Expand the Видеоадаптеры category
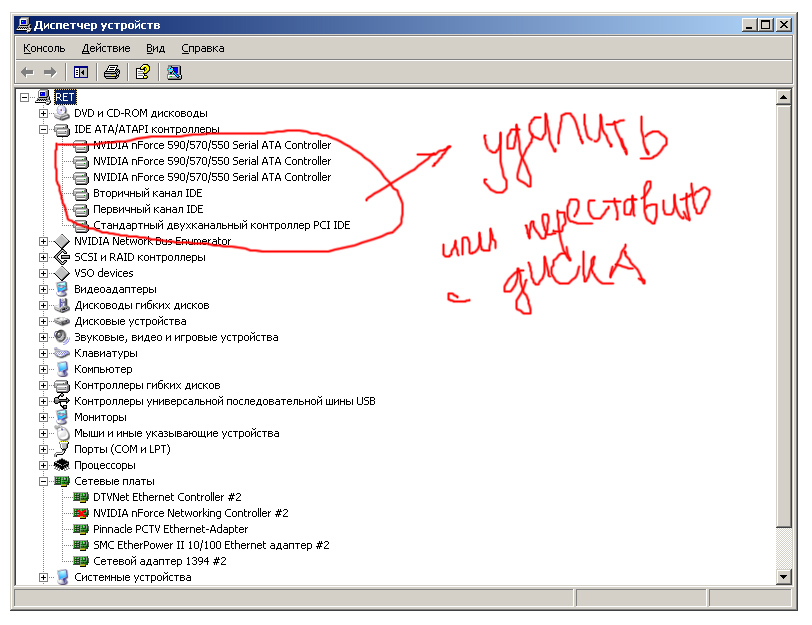812x625 pixels. pyautogui.click(x=43, y=289)
